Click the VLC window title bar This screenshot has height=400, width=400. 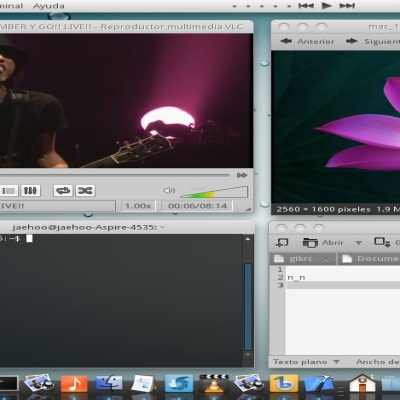[x=126, y=27]
